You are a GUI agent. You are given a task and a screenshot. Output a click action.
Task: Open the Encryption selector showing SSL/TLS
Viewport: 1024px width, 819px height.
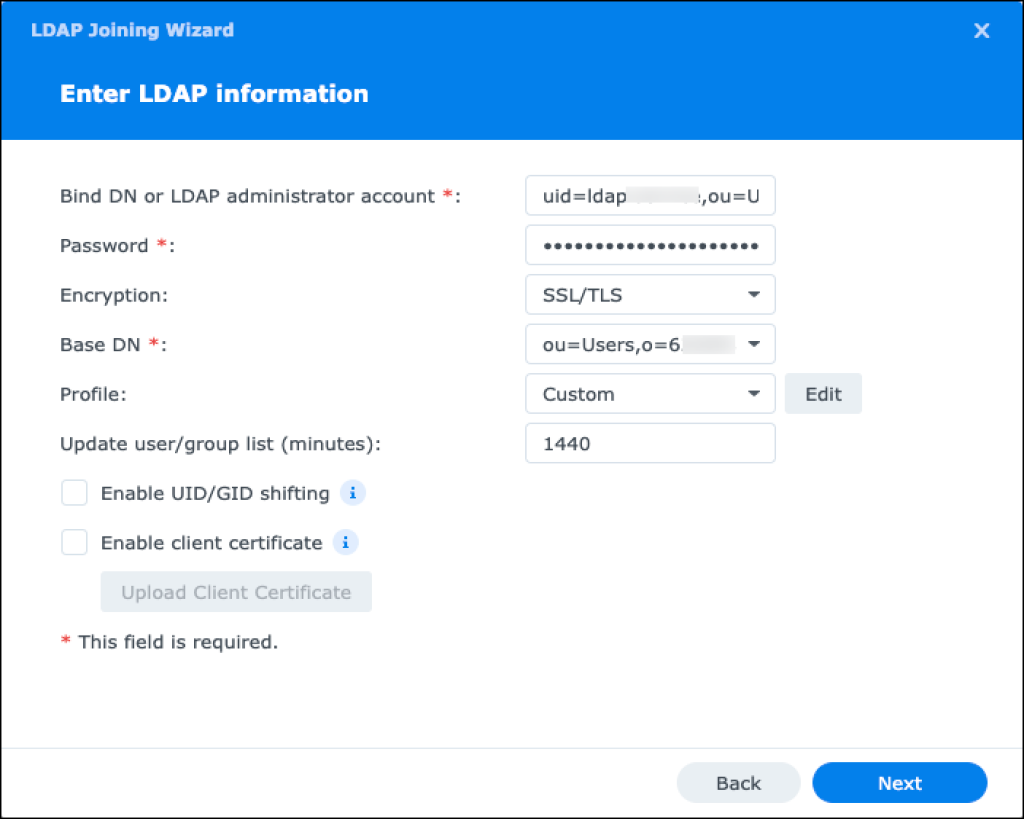[650, 294]
